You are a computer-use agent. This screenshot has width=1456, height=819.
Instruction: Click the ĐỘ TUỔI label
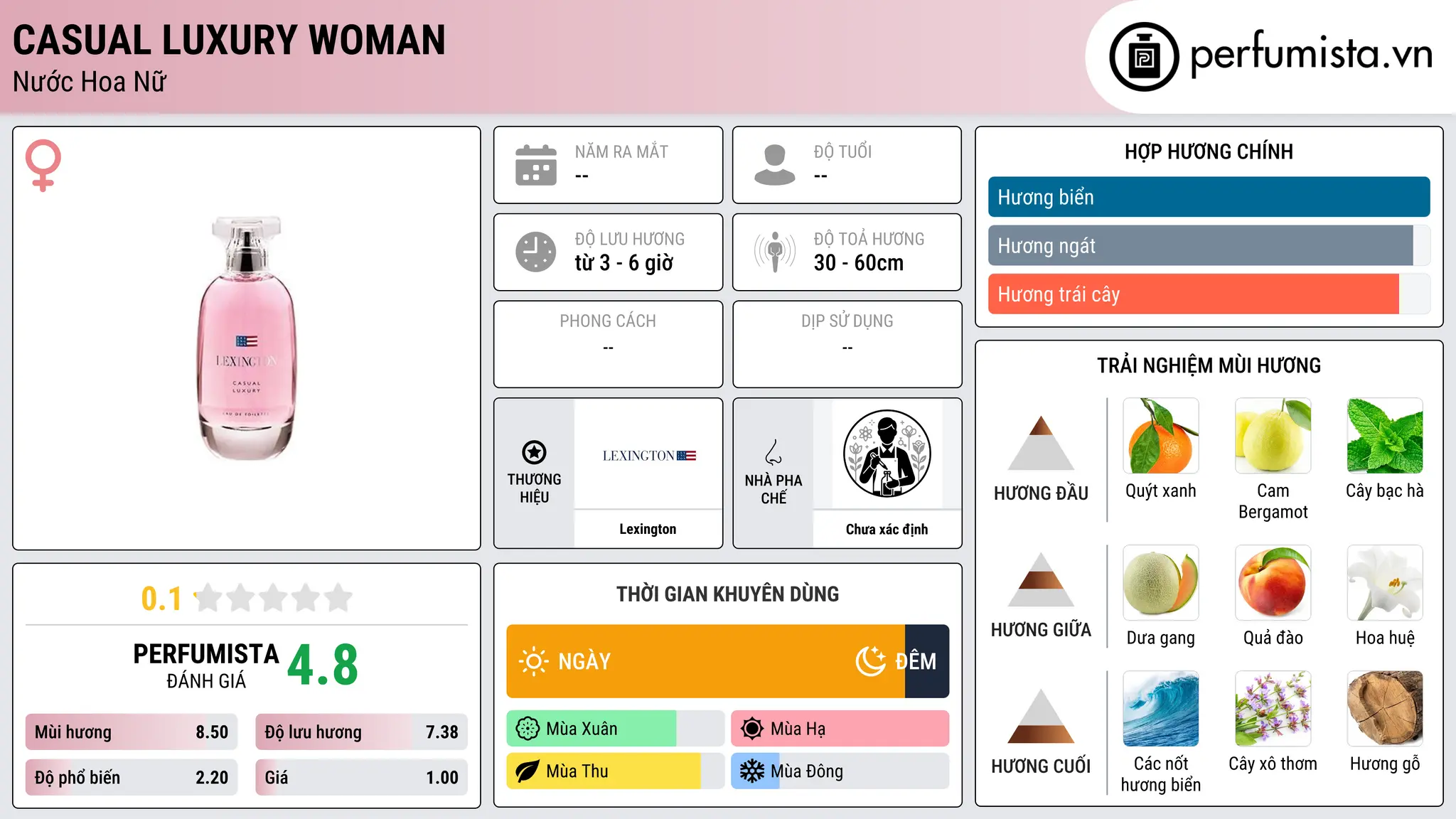842,151
